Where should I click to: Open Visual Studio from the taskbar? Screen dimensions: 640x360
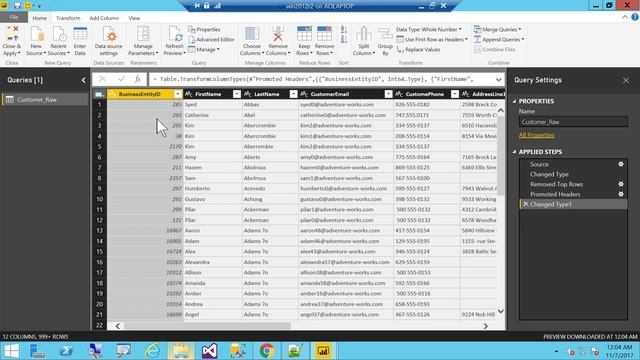tap(209, 351)
